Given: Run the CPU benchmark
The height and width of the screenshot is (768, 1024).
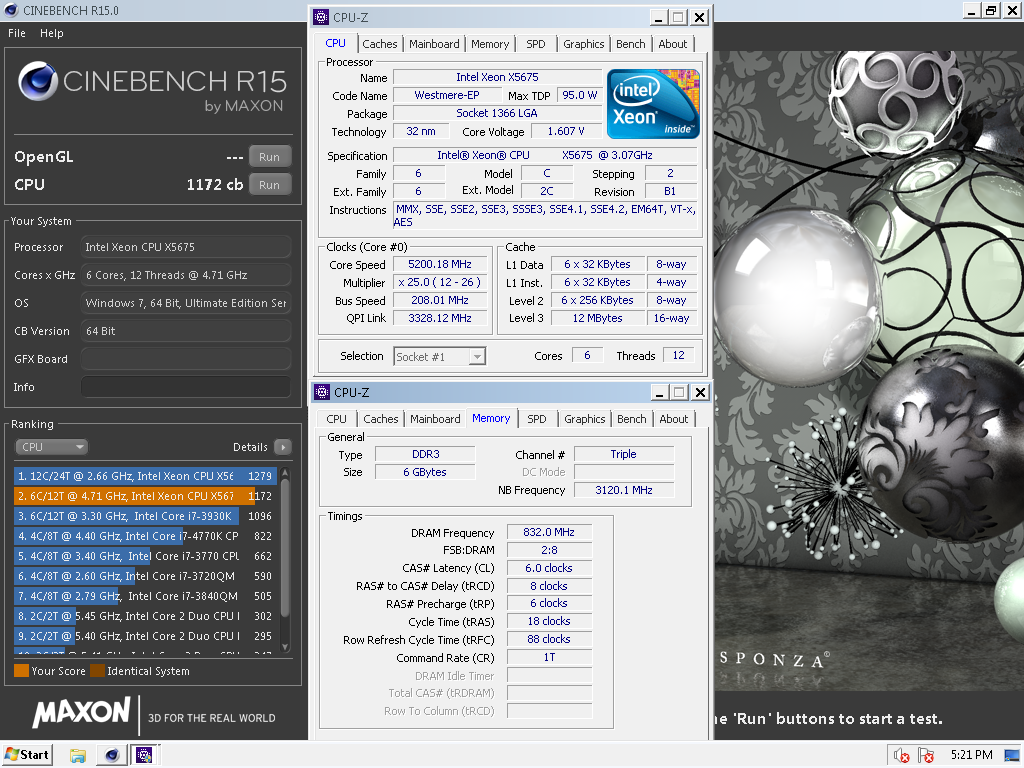Looking at the screenshot, I should [269, 185].
